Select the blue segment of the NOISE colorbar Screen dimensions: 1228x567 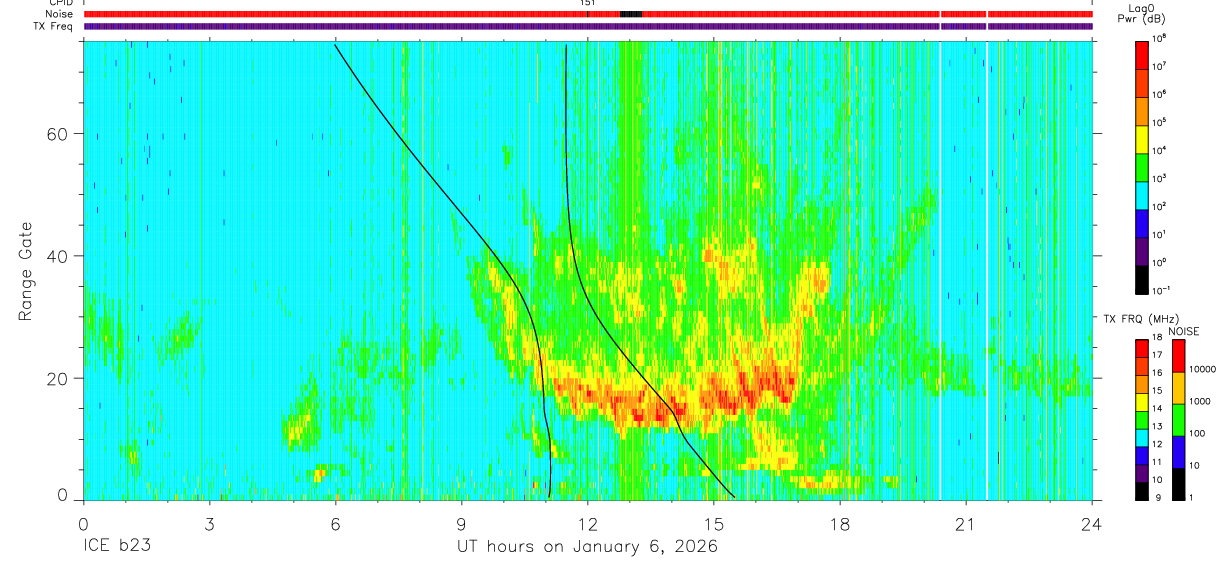1180,452
